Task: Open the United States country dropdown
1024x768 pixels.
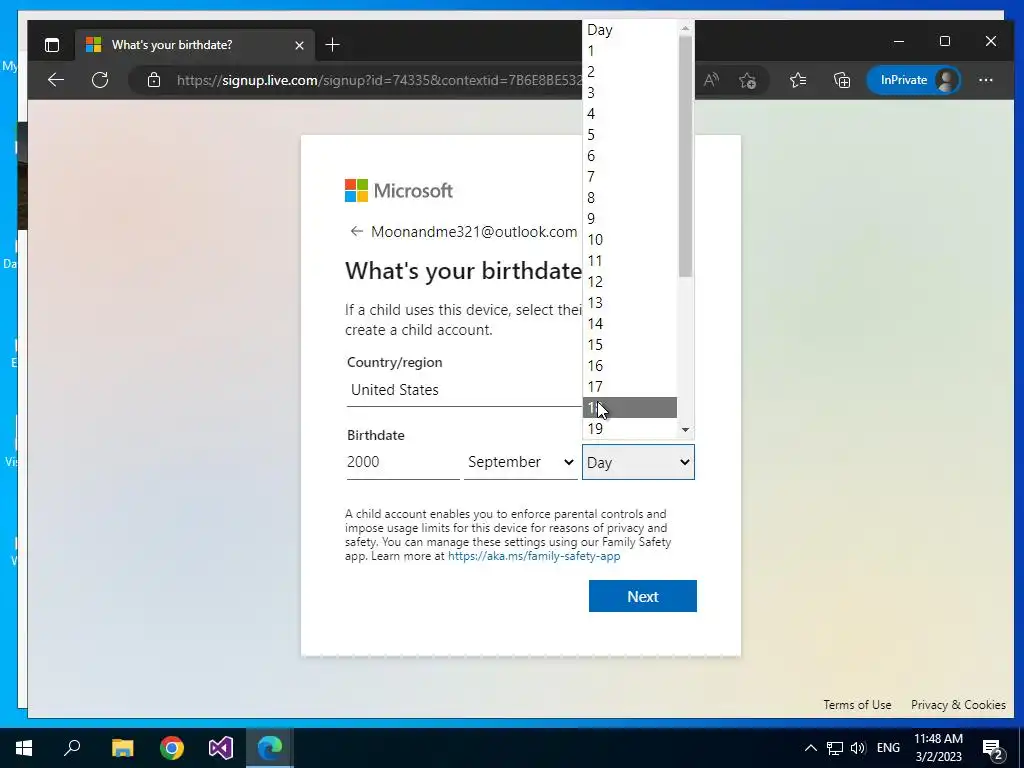Action: point(464,390)
